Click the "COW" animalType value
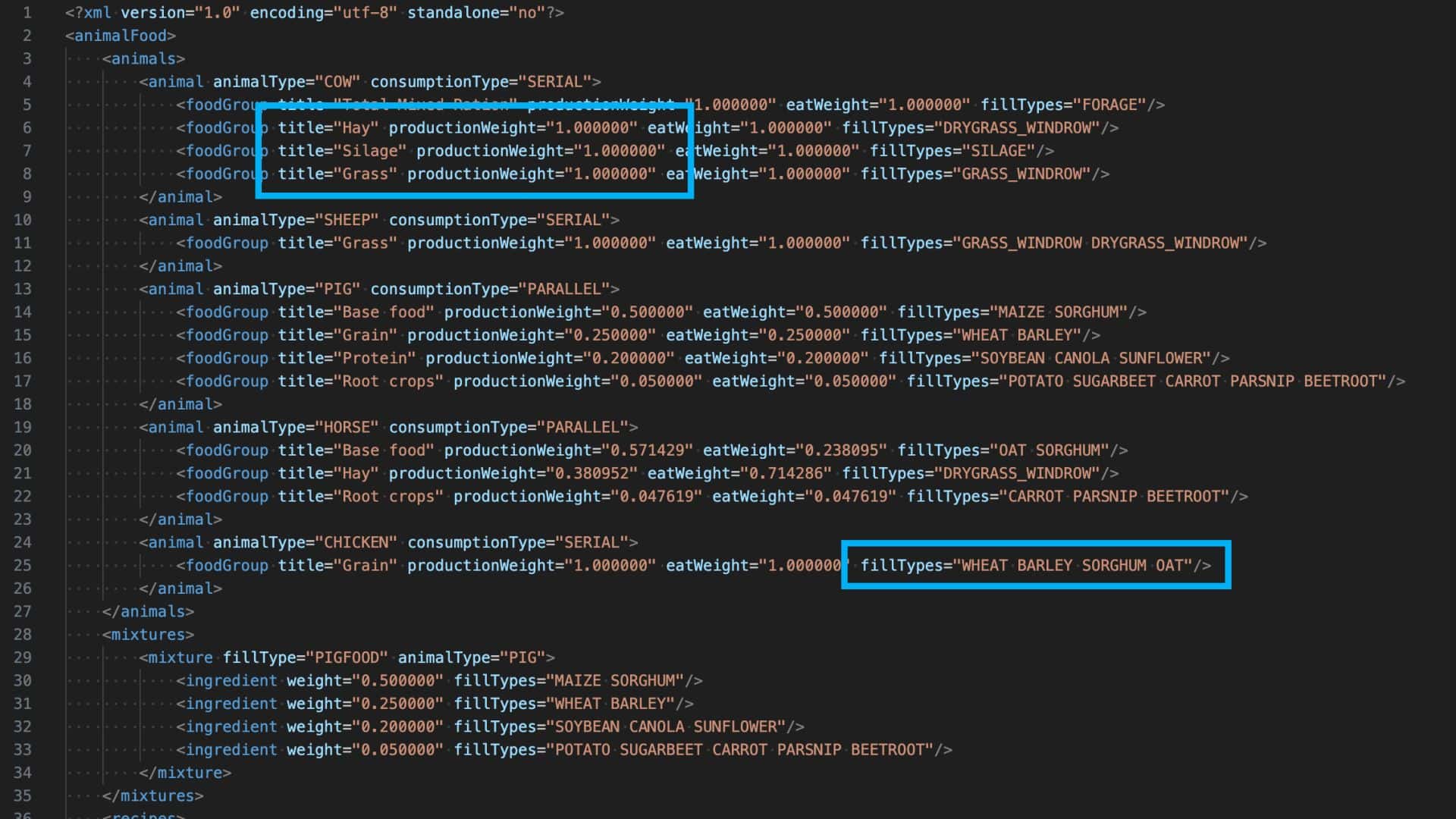Screen dimensions: 1456x819 (x=337, y=82)
